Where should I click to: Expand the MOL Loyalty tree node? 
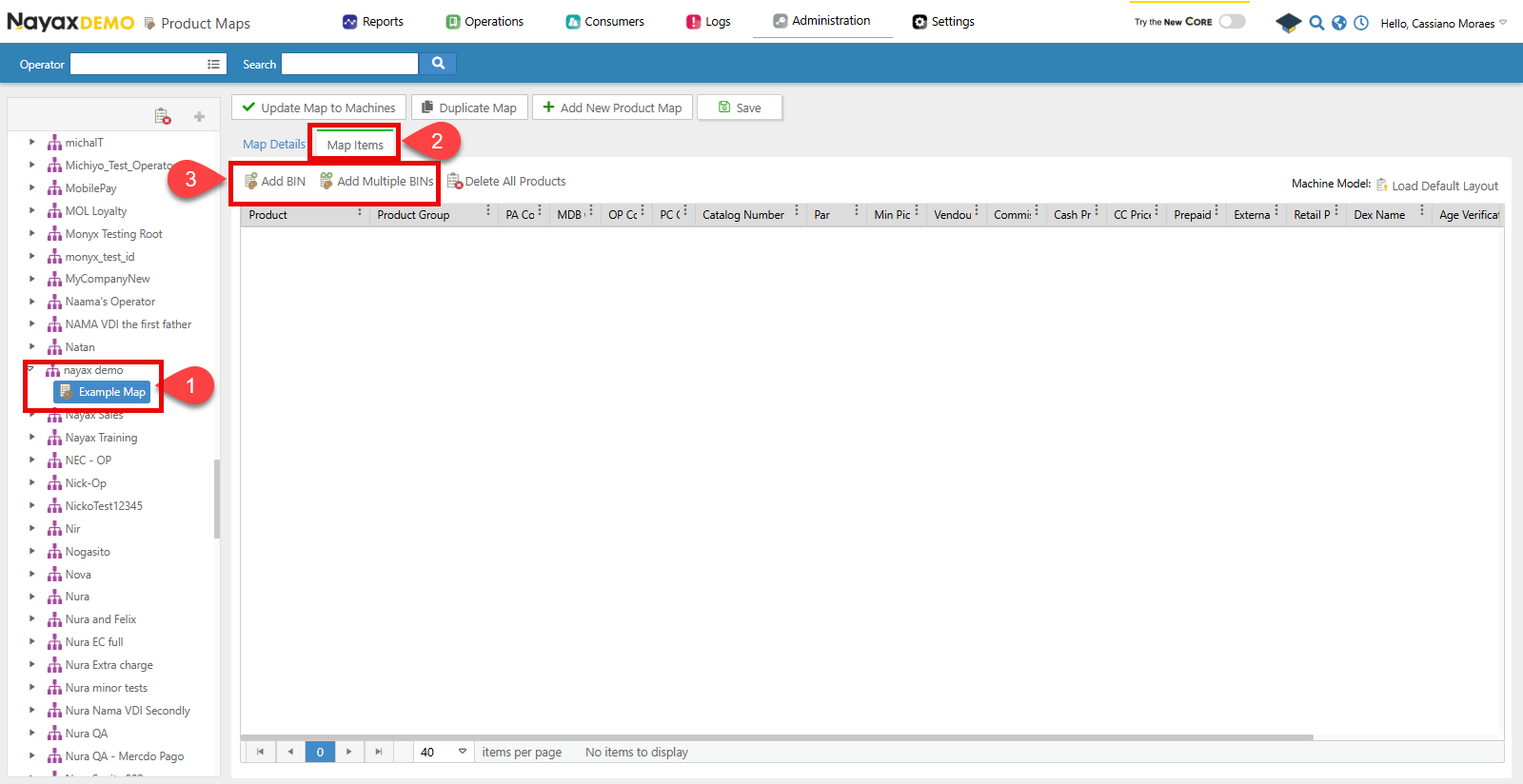point(32,210)
